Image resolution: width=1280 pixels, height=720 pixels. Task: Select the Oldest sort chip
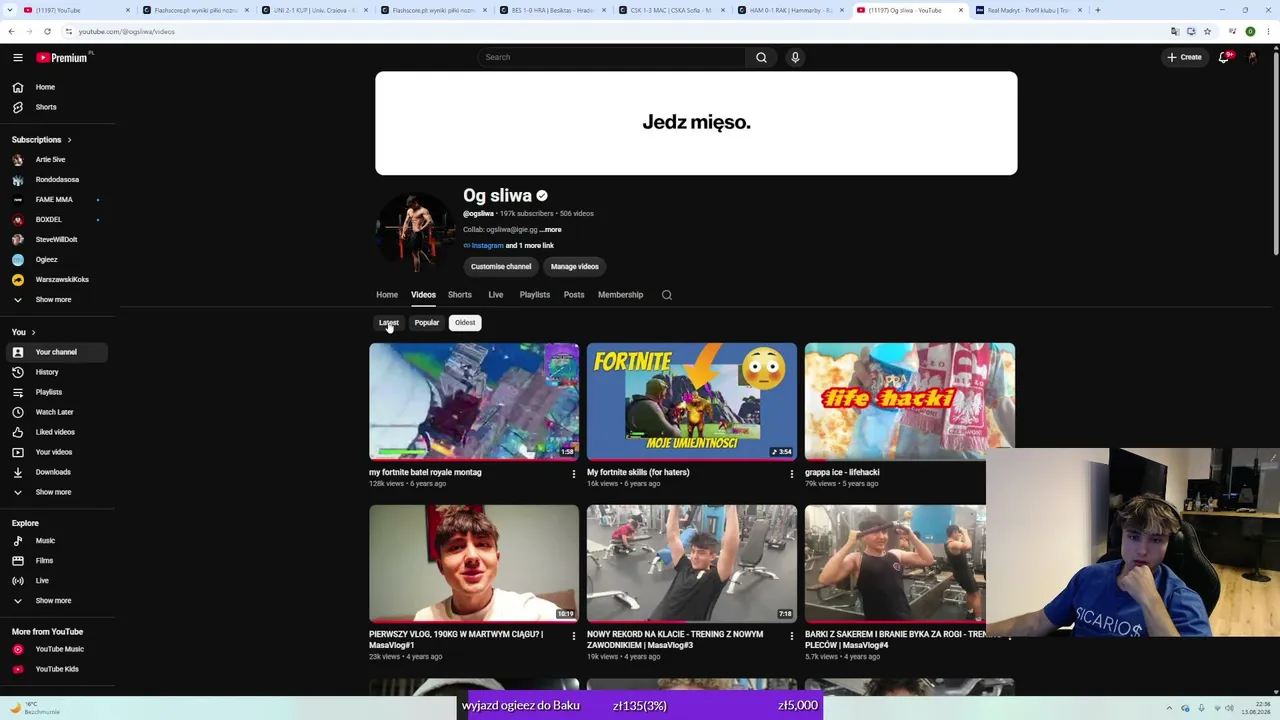[465, 323]
